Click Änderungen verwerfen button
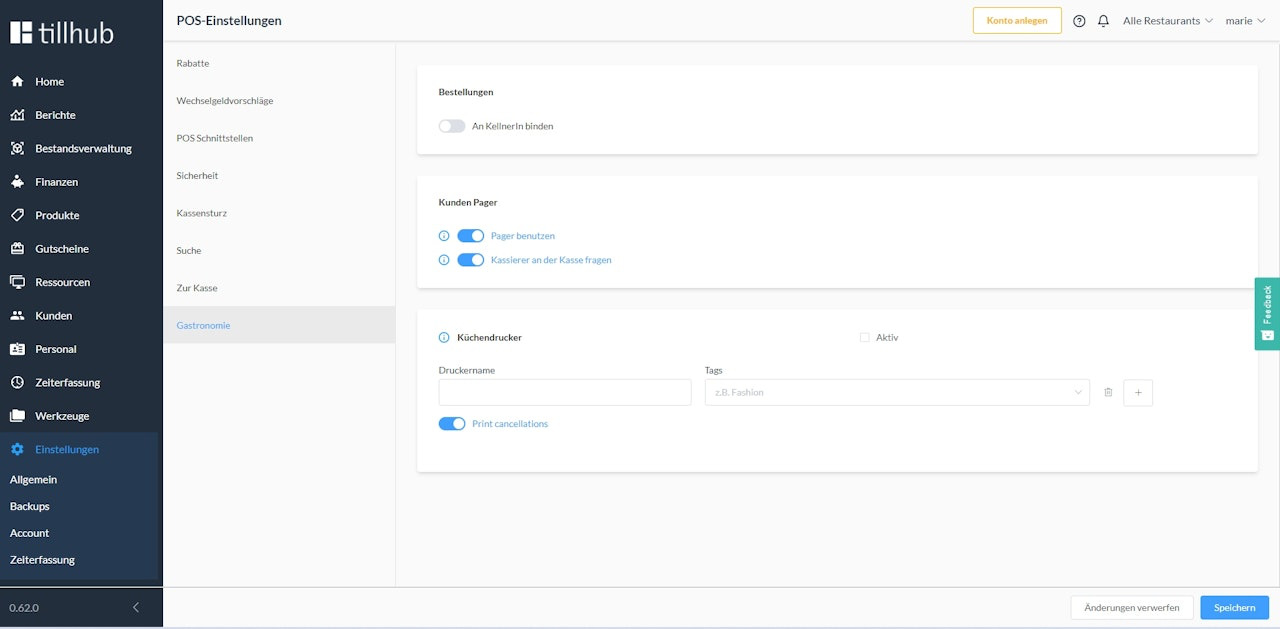This screenshot has height=629, width=1280. [1132, 607]
